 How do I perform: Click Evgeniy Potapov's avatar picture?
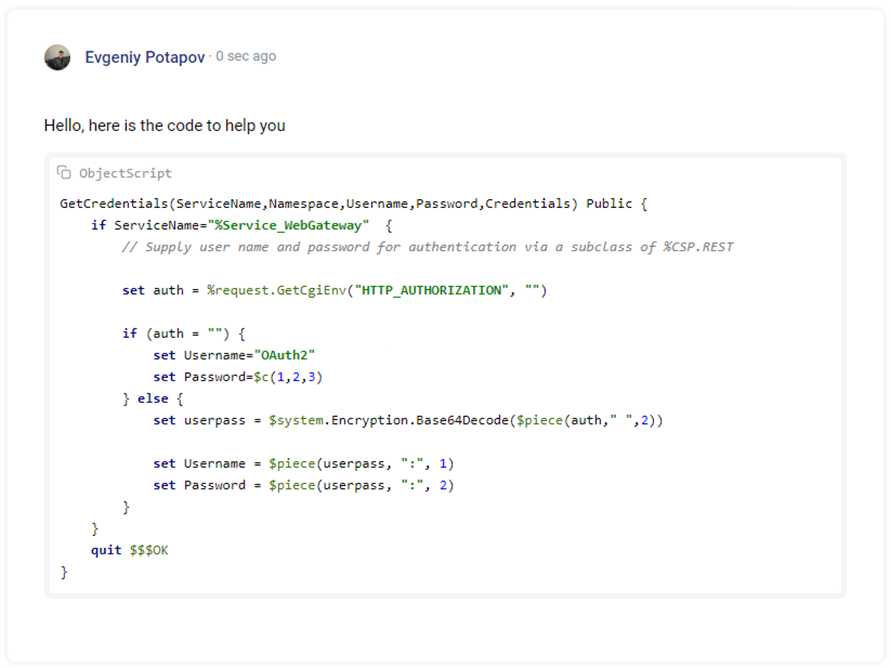(58, 57)
